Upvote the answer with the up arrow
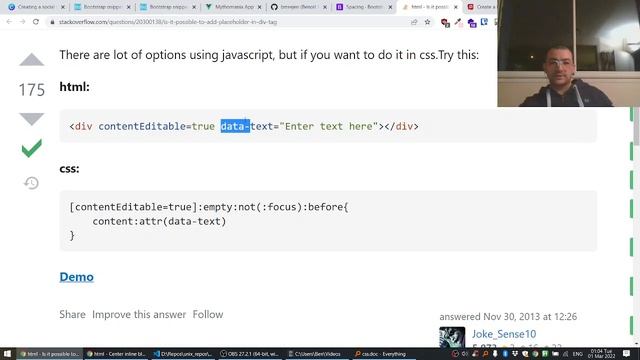 click(31, 60)
